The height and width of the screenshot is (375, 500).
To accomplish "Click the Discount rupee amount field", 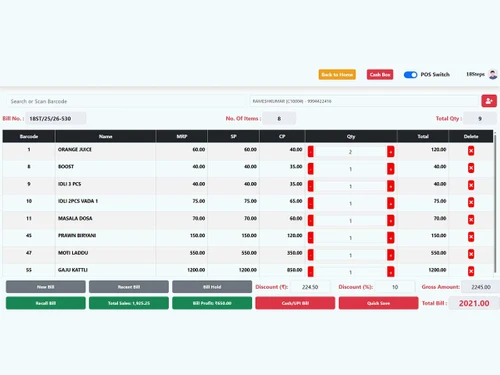I will tap(310, 287).
